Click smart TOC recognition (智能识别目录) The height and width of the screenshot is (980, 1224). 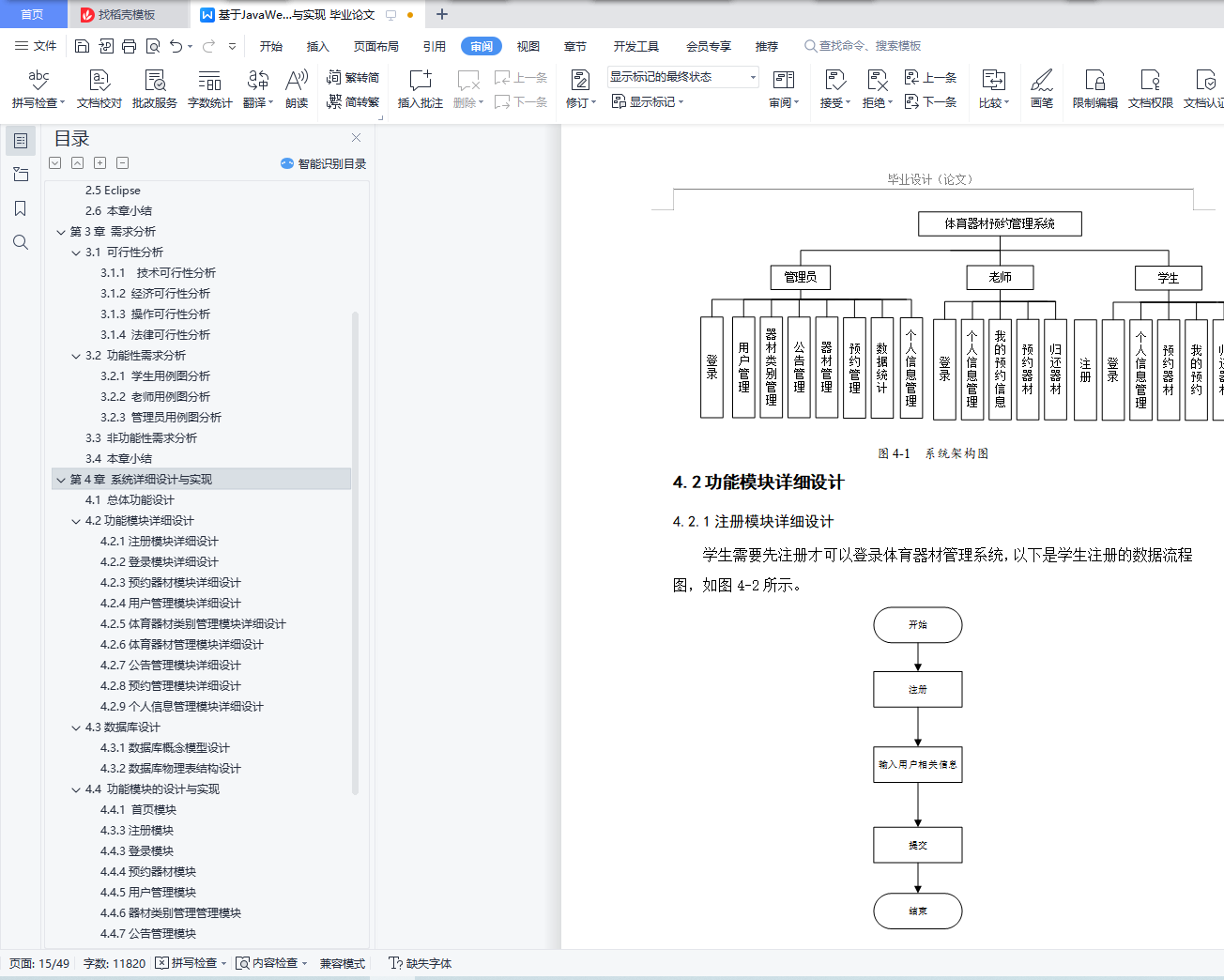[x=323, y=163]
